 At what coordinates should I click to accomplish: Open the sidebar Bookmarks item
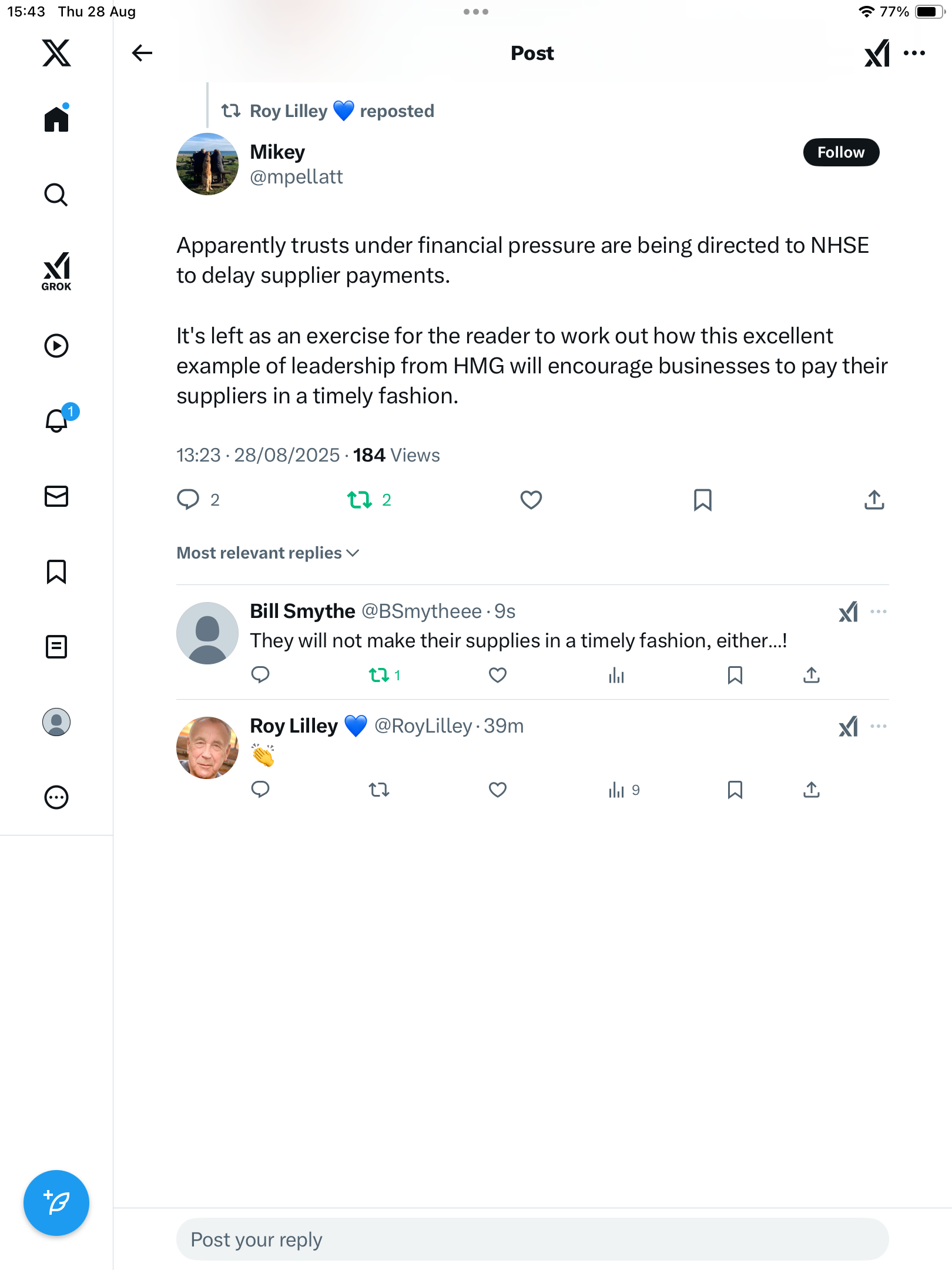pyautogui.click(x=56, y=571)
